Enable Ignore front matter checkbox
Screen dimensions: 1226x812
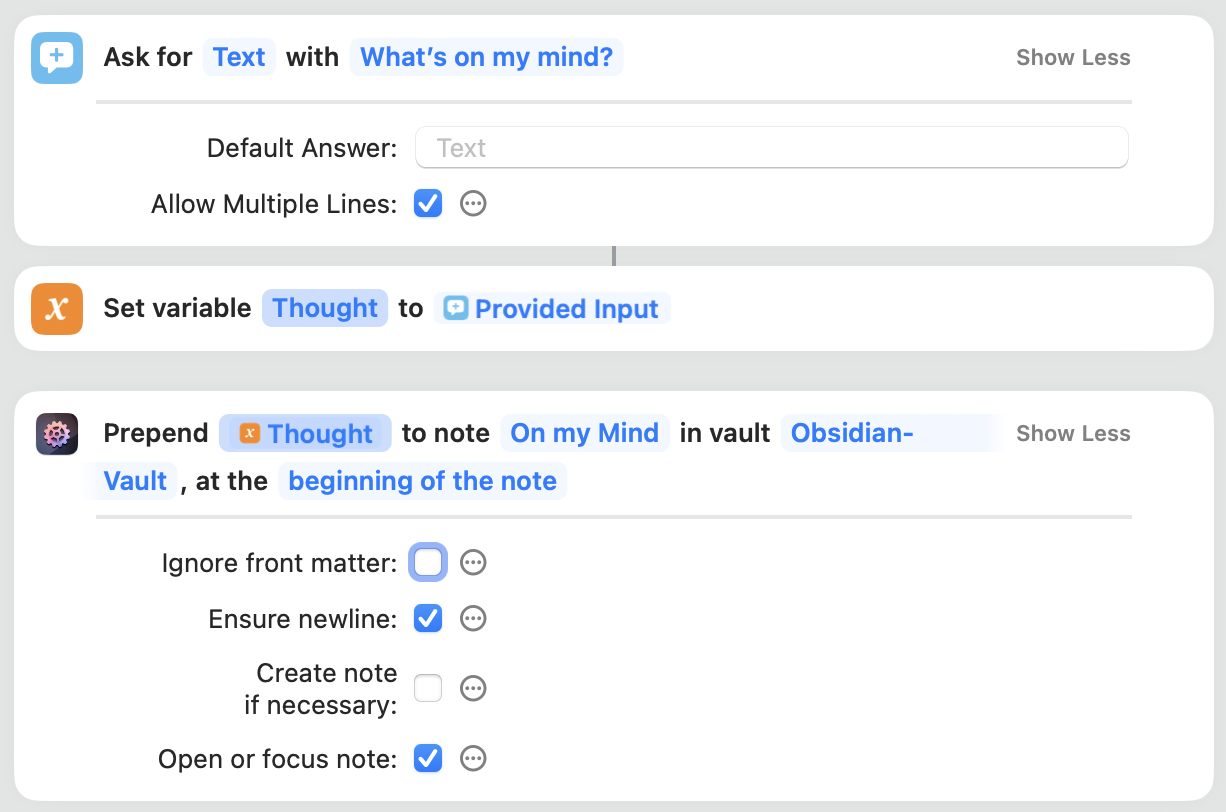[x=428, y=563]
